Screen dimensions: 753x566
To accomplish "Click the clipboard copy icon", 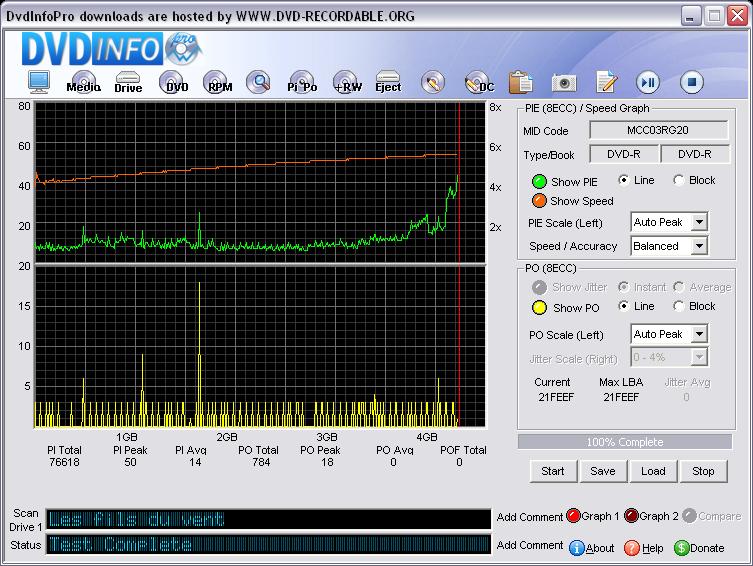I will pos(521,82).
